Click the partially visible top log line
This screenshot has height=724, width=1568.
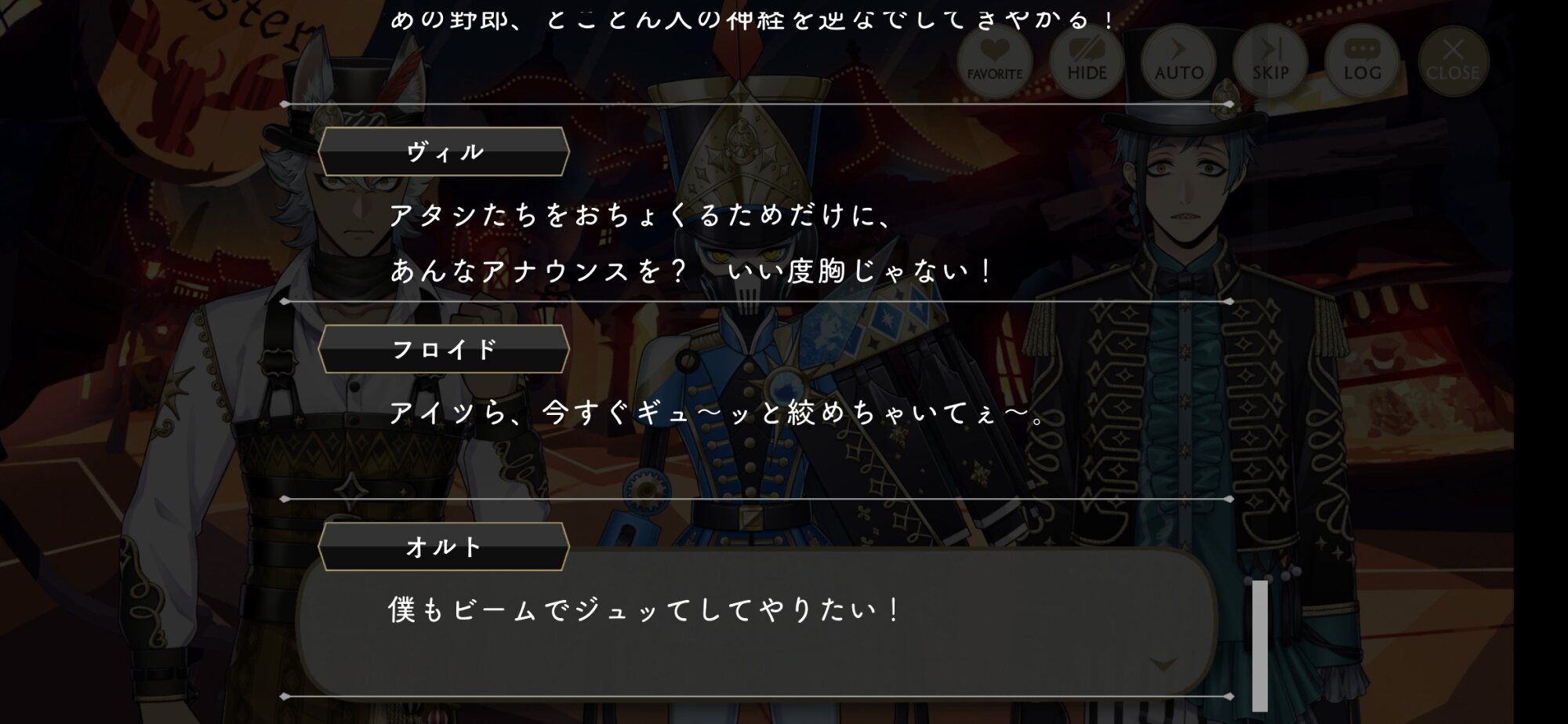click(x=751, y=20)
